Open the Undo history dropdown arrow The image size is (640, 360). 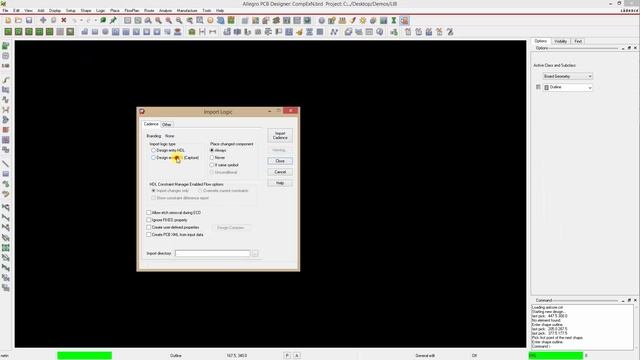point(81,20)
